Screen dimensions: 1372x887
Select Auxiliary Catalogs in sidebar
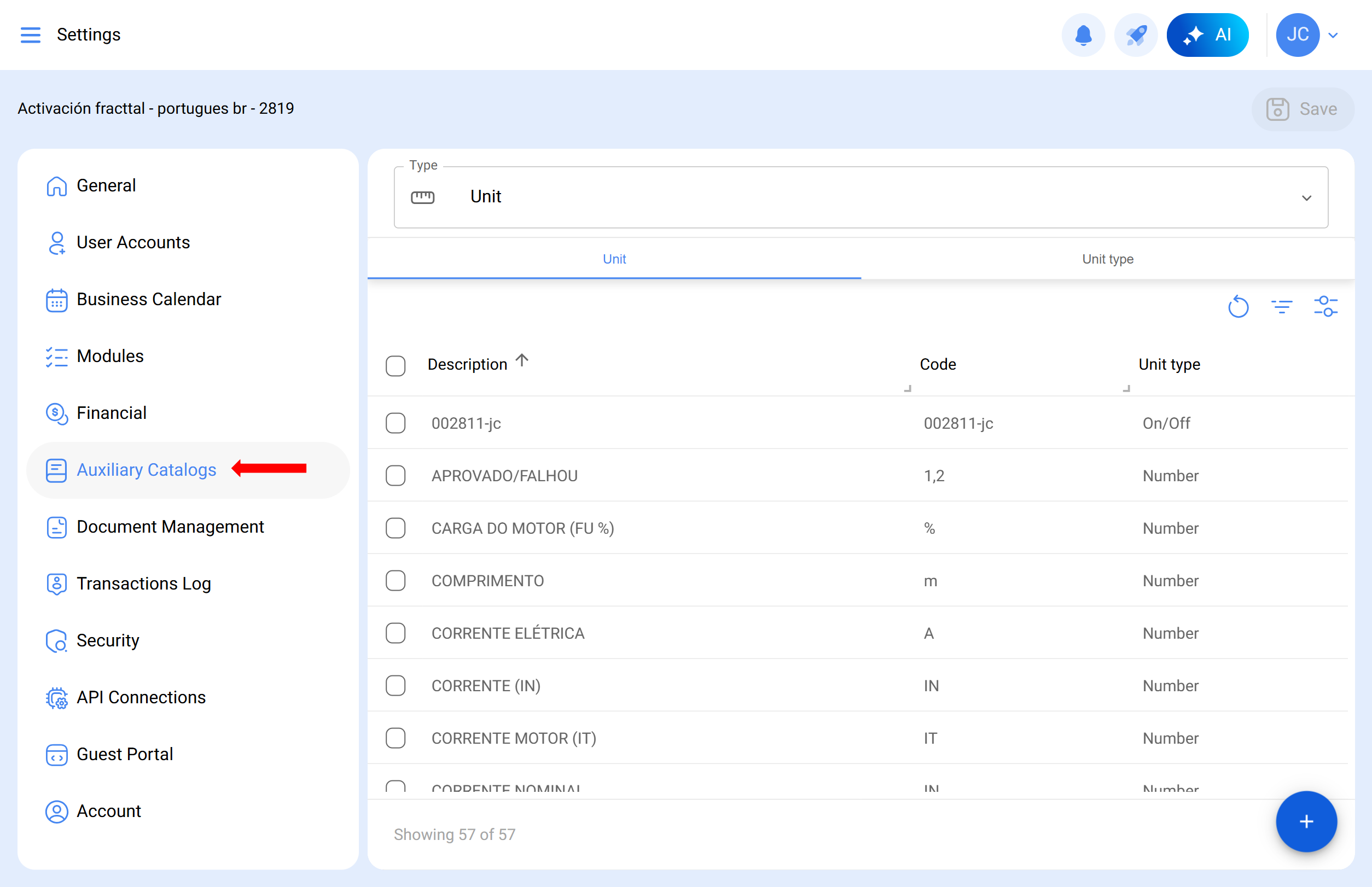[x=147, y=470]
